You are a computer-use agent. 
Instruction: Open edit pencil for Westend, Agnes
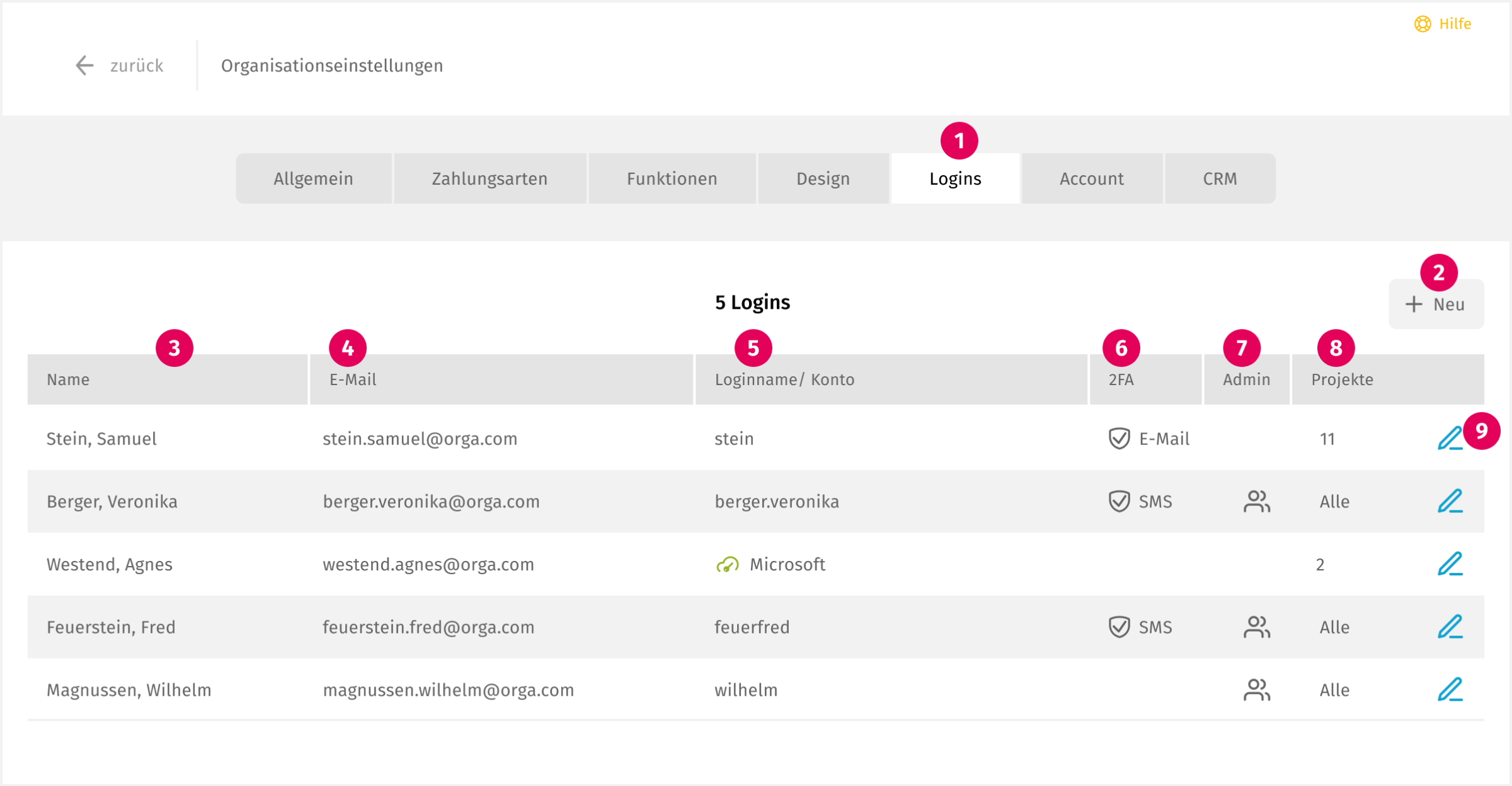click(x=1449, y=564)
